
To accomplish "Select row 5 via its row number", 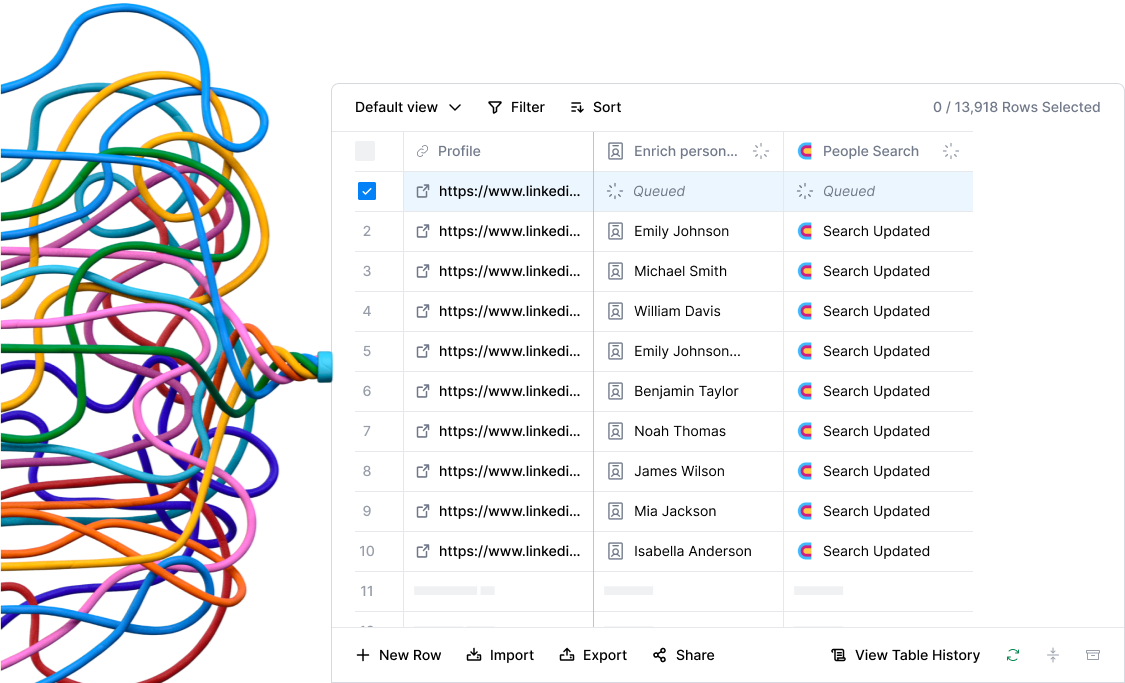I will pyautogui.click(x=367, y=352).
